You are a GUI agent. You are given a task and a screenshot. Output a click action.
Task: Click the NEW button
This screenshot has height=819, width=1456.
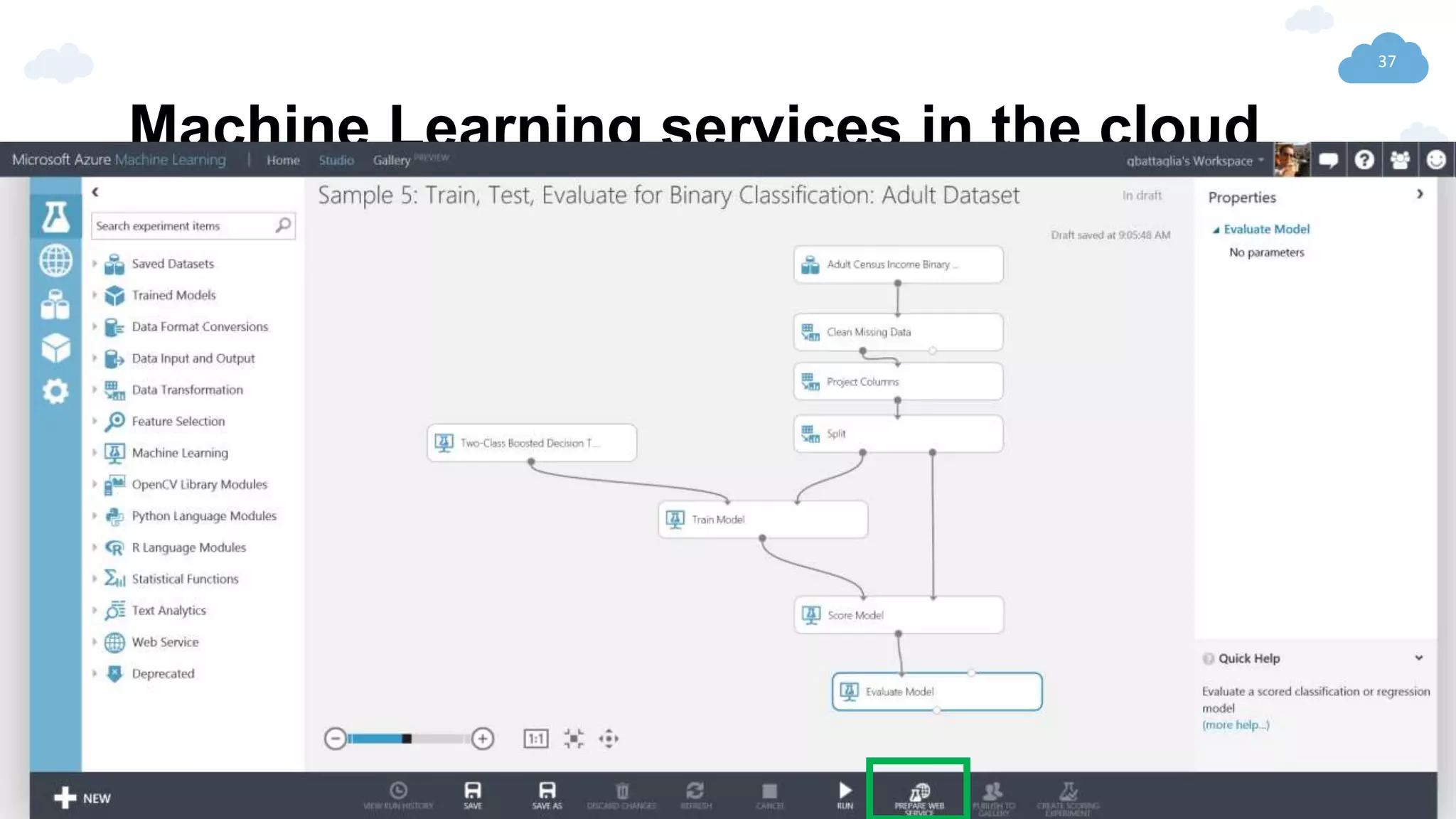pos(82,798)
